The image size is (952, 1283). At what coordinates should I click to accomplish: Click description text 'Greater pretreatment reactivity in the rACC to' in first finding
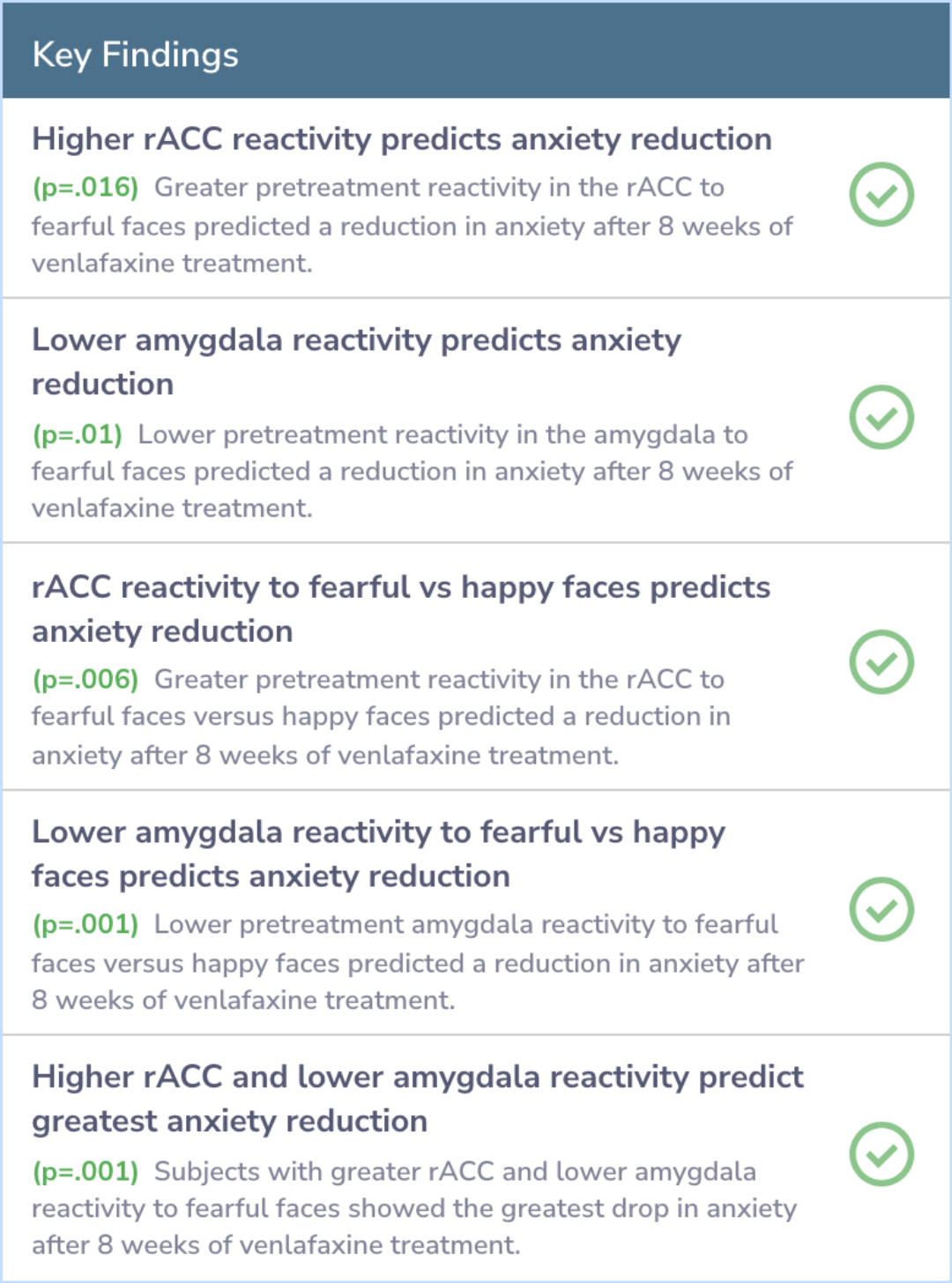click(439, 187)
